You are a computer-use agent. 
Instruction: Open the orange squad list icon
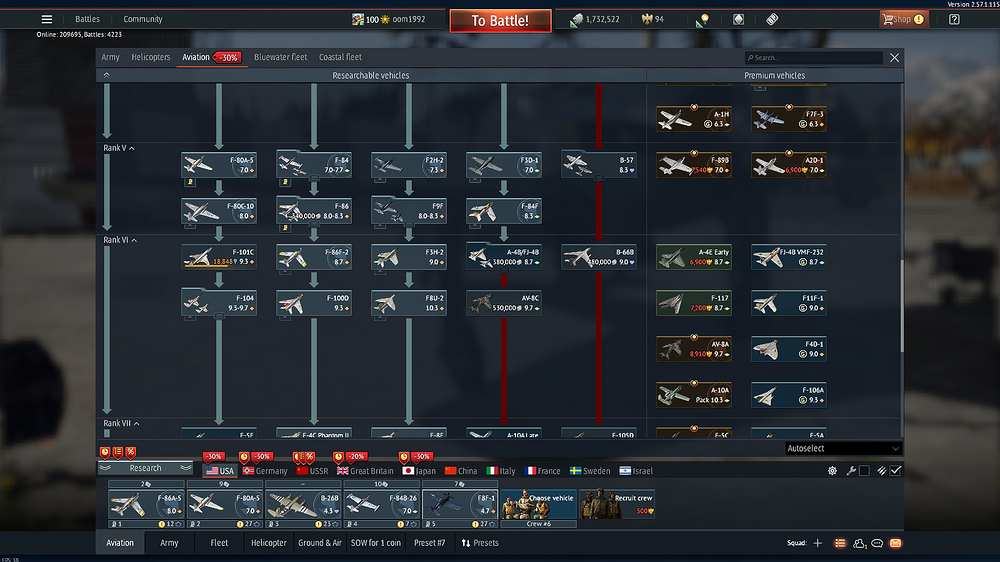click(x=840, y=543)
